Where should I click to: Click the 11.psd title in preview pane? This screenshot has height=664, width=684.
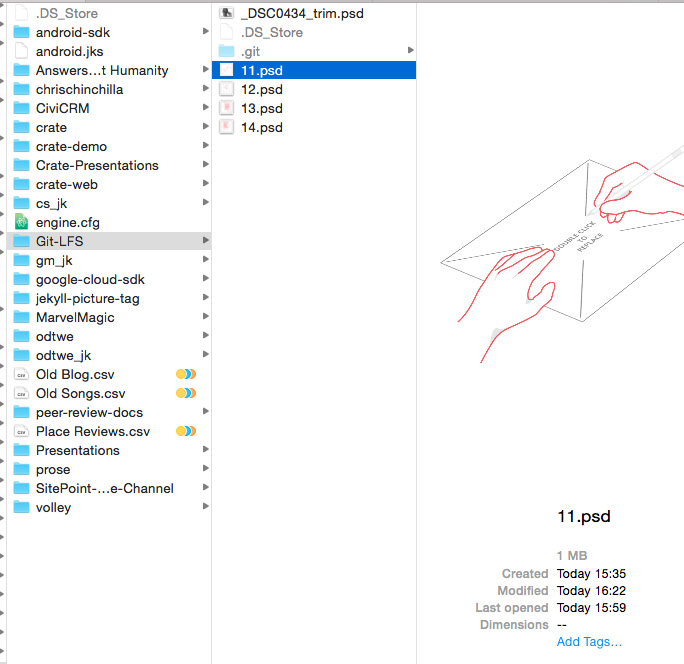pyautogui.click(x=584, y=517)
